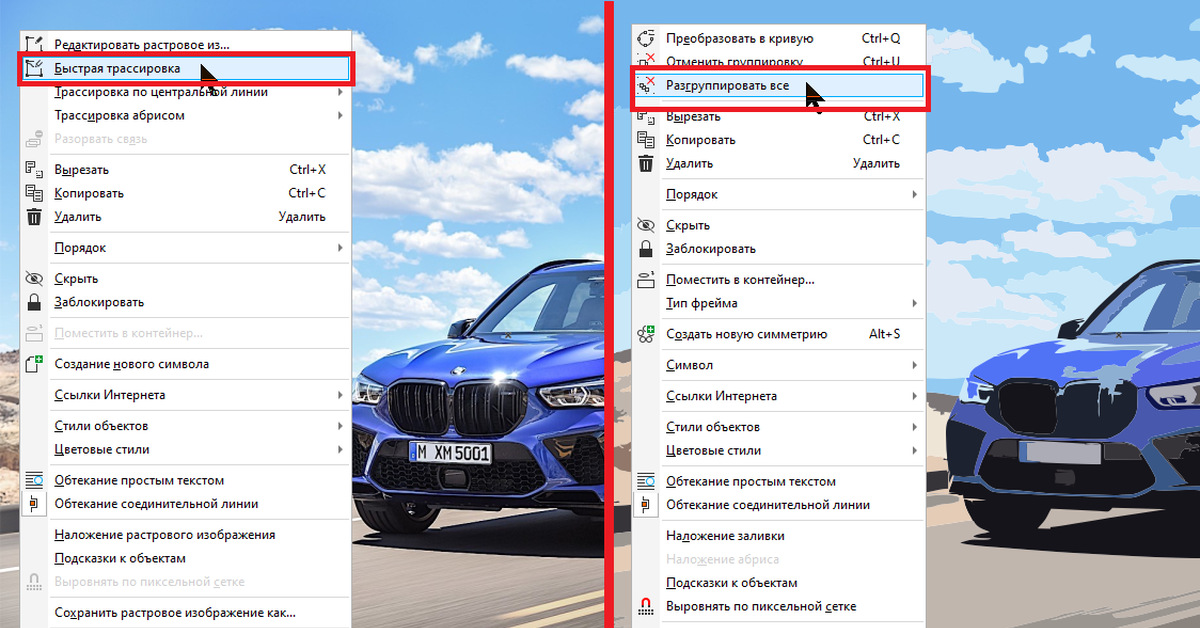1200x628 pixels.
Task: Toggle the Скрыть eye icon in right menu
Action: point(647,226)
